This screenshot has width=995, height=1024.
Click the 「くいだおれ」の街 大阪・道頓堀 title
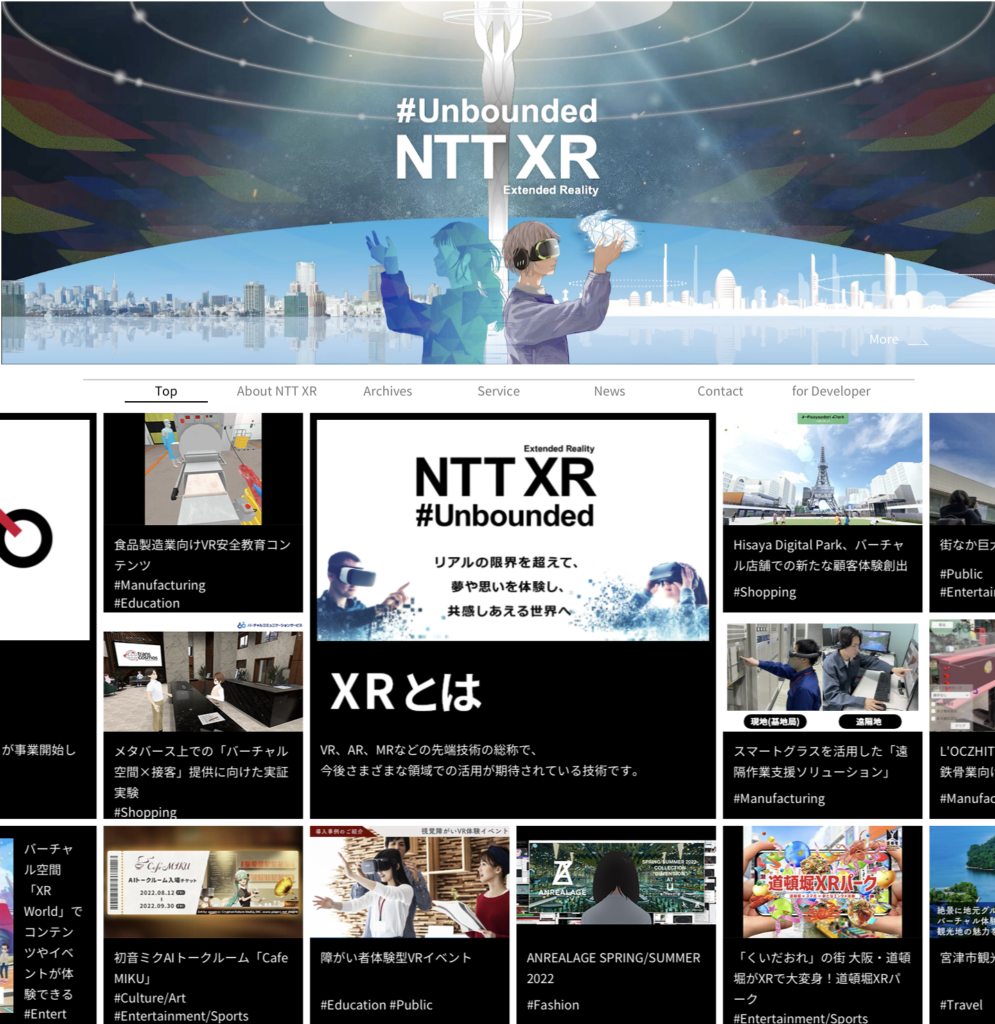point(821,978)
